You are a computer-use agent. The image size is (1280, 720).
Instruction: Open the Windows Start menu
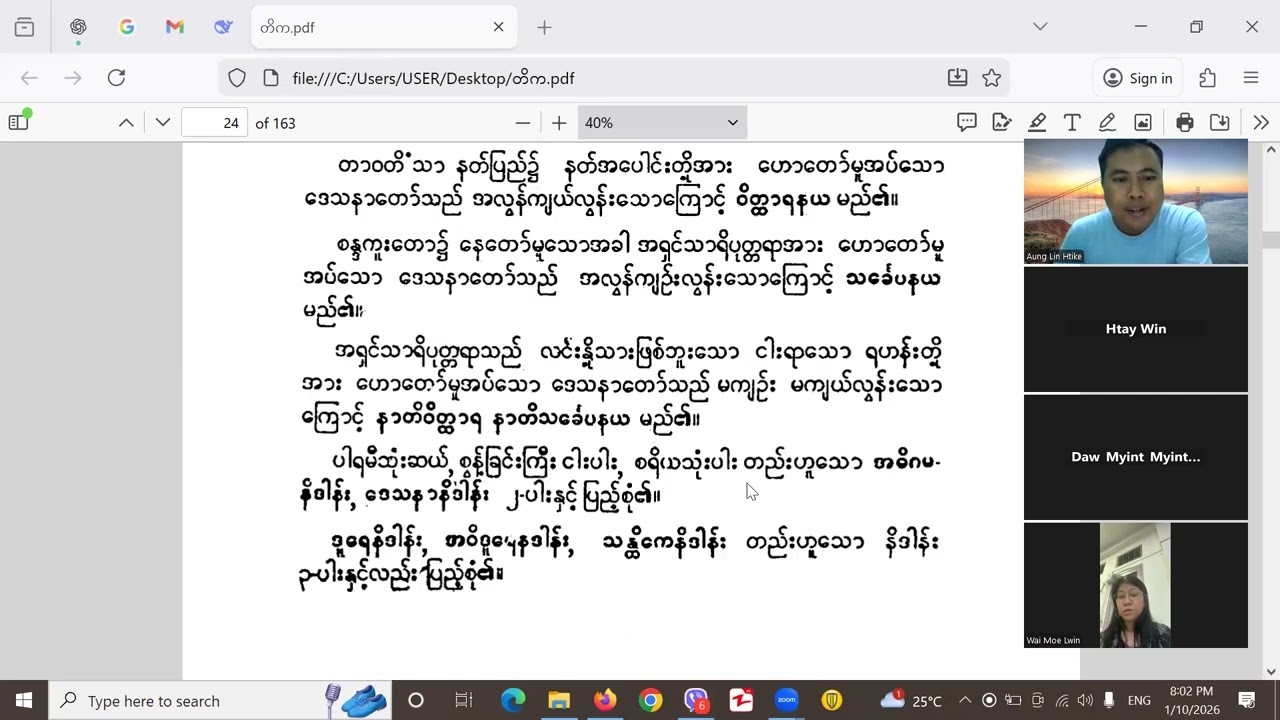(24, 701)
